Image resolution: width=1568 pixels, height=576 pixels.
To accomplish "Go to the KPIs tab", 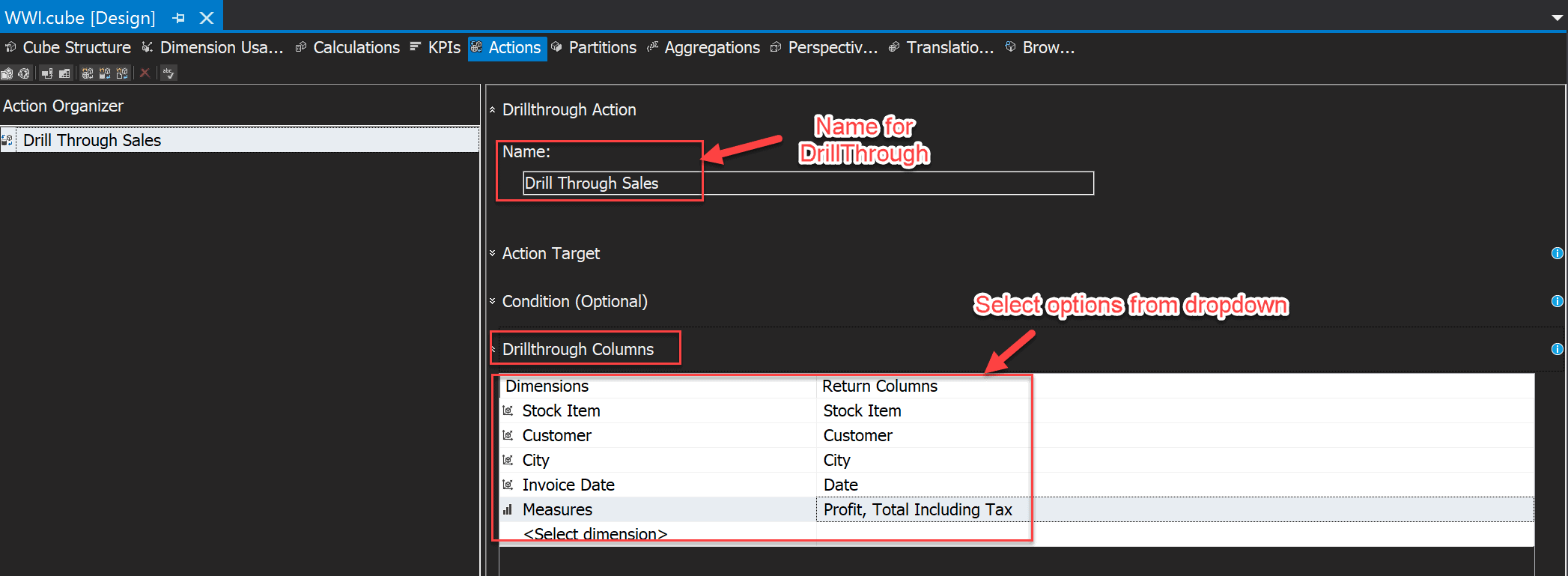I will (443, 48).
